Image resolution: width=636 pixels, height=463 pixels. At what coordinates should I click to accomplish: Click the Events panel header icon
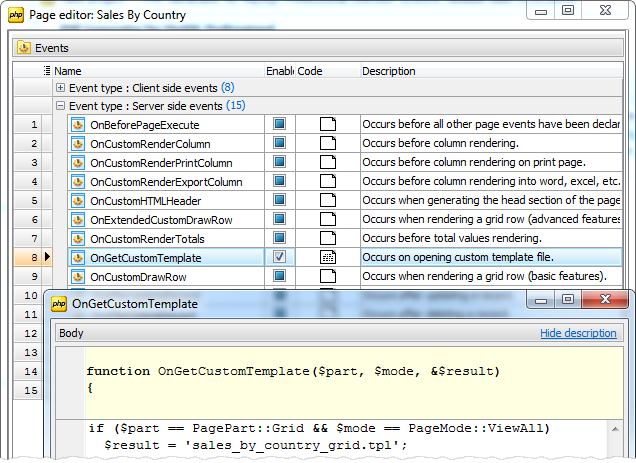click(x=24, y=47)
